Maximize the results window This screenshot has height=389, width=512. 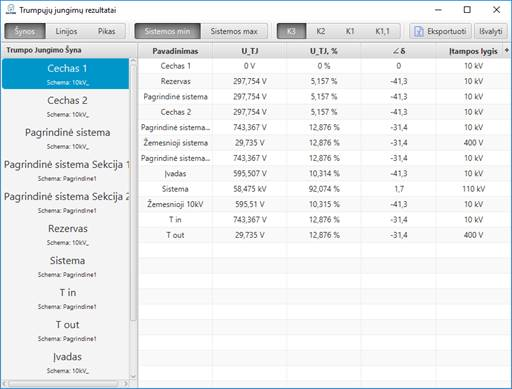(x=467, y=10)
